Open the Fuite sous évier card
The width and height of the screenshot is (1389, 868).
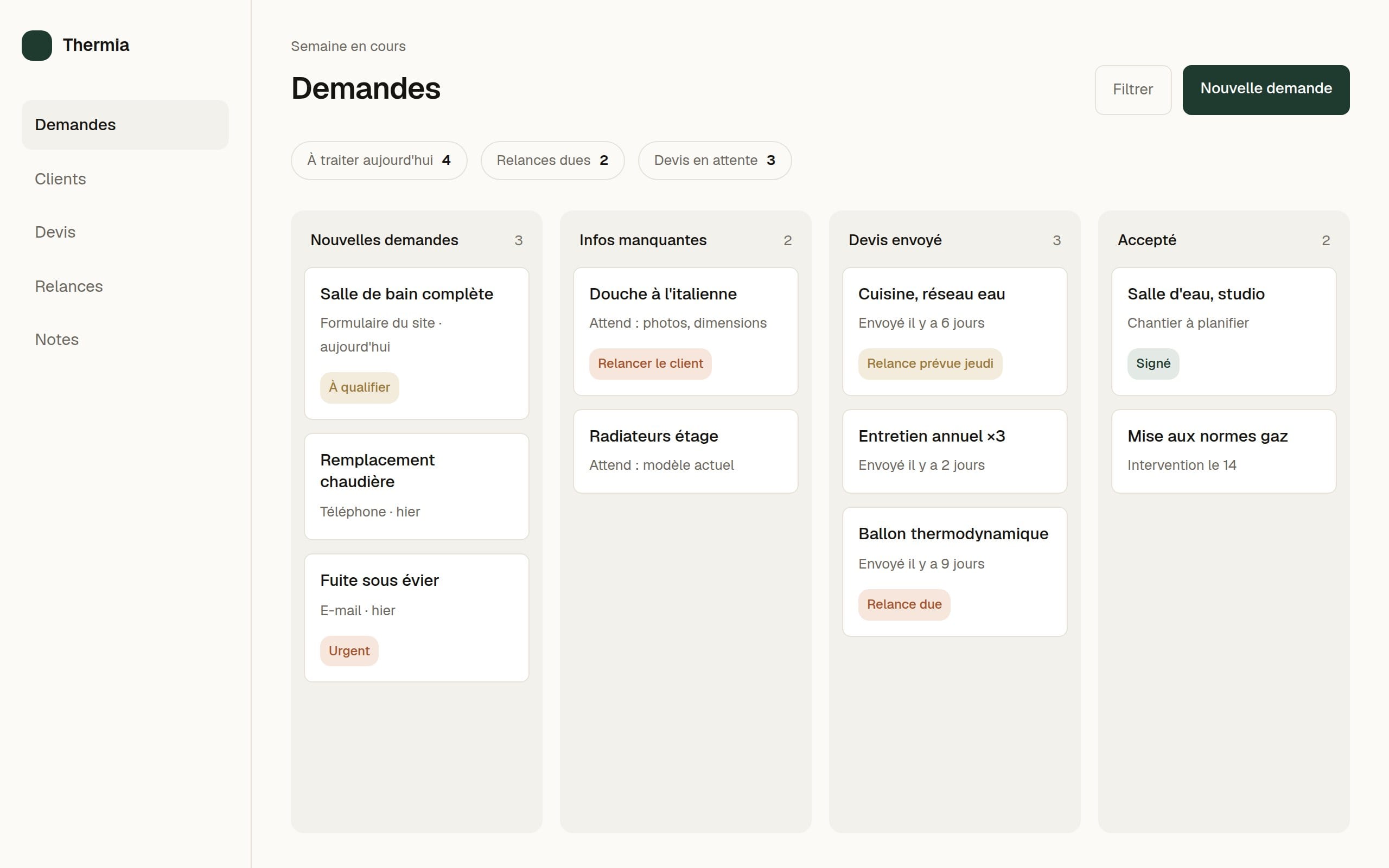(417, 618)
